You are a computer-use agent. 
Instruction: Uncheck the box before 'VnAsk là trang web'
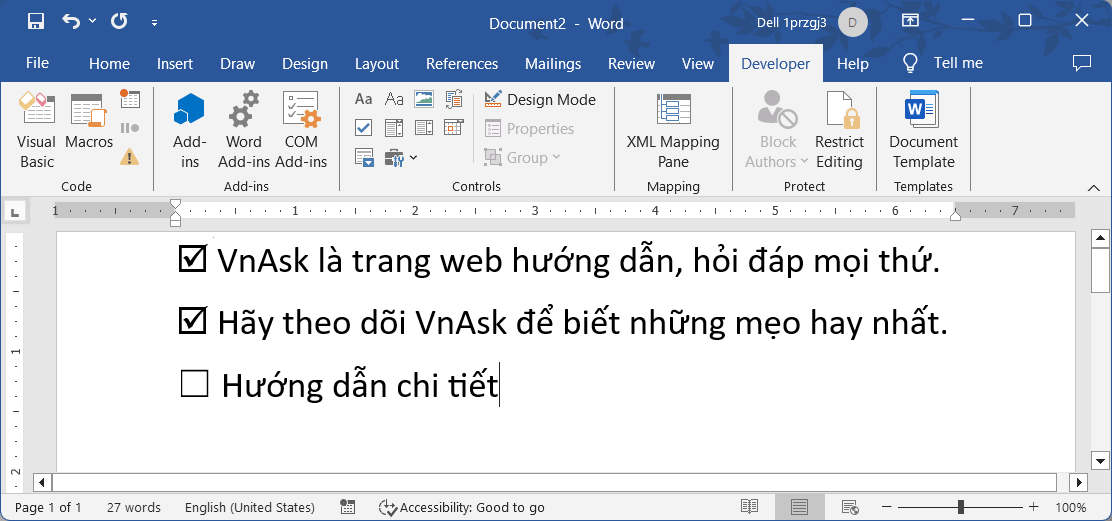[x=192, y=259]
